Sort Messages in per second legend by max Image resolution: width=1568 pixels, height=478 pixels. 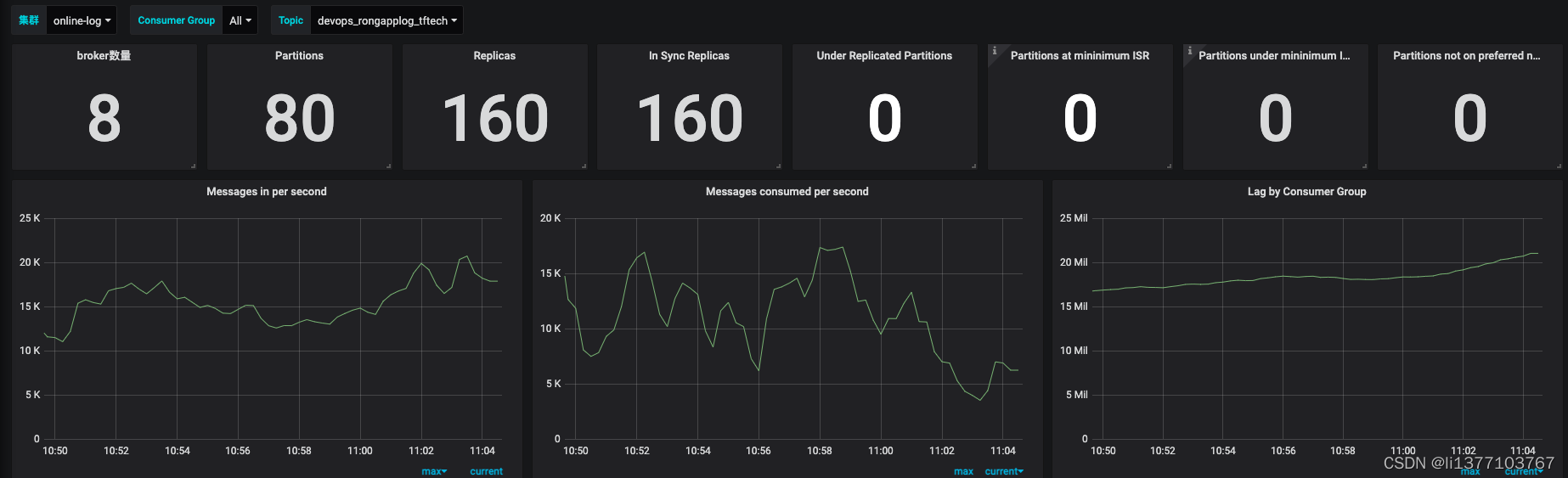[x=433, y=471]
